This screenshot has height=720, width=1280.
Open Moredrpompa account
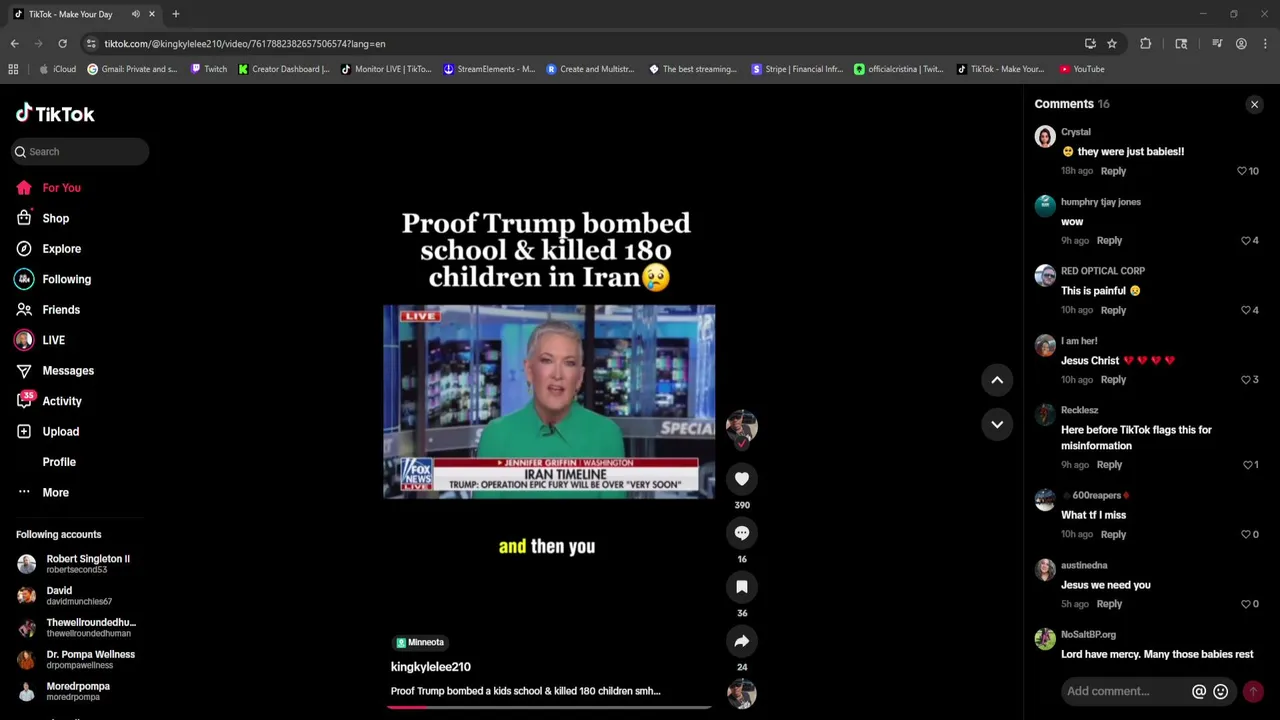78,692
